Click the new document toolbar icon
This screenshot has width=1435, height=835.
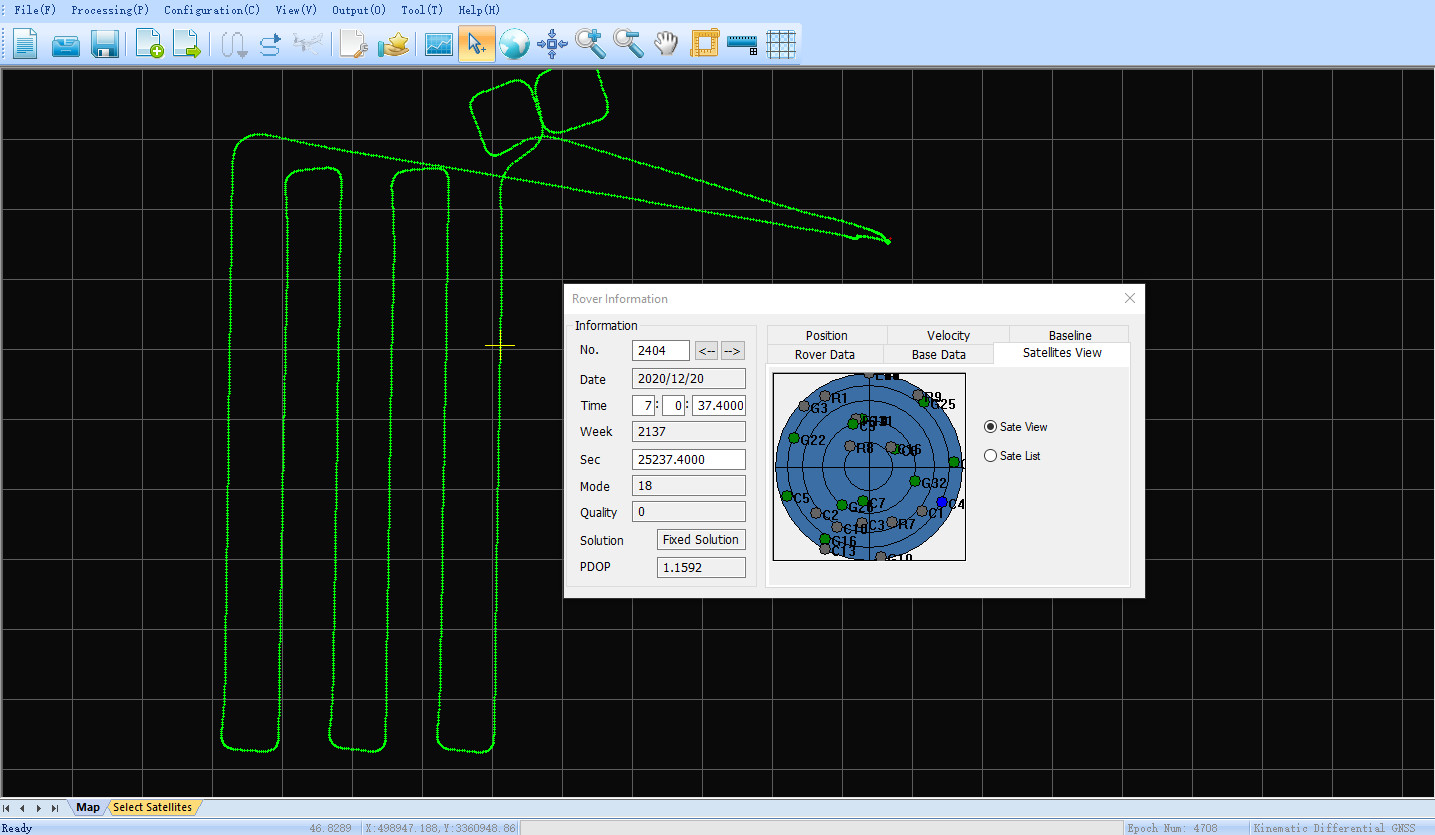(x=25, y=44)
